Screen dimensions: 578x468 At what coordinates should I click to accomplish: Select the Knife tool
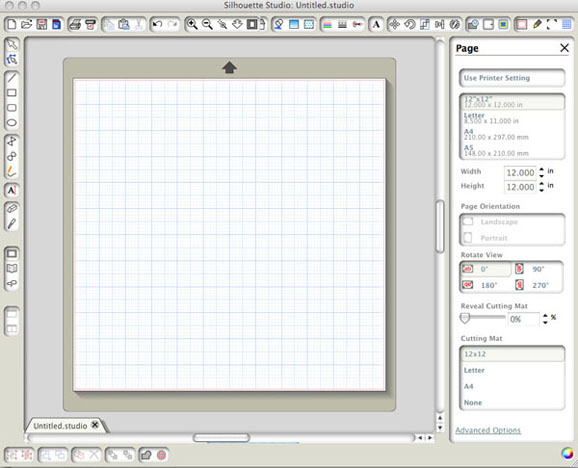click(x=12, y=224)
